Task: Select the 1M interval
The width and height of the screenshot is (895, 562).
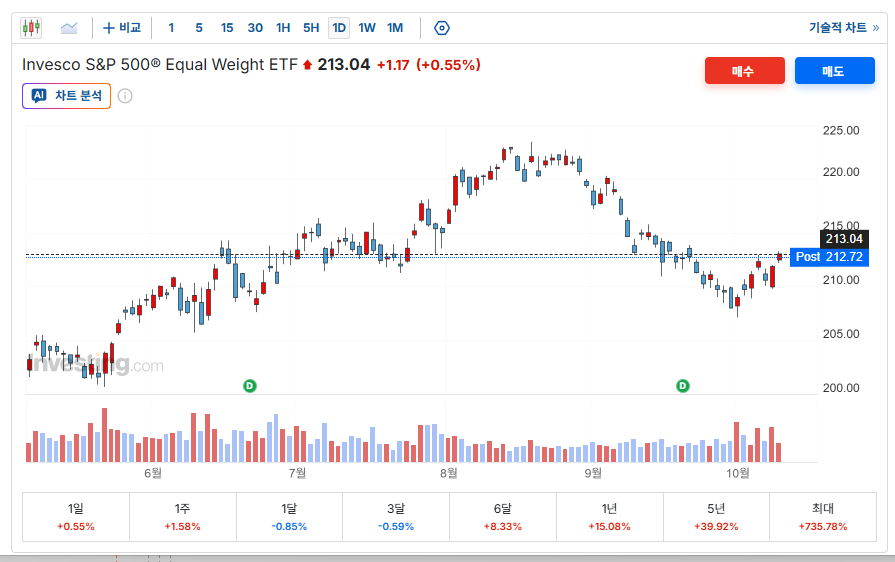Action: click(x=395, y=27)
